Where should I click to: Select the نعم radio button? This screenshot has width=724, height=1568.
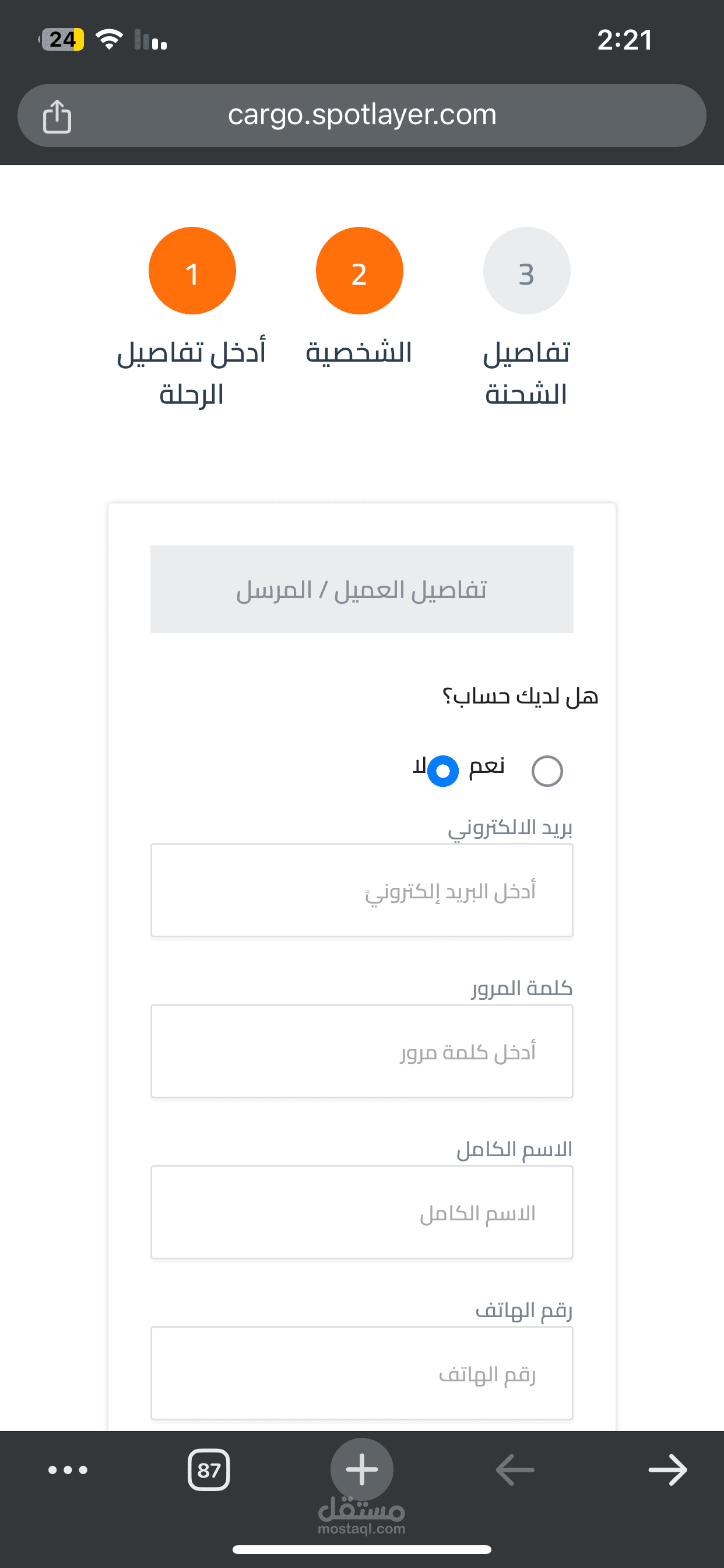click(547, 771)
